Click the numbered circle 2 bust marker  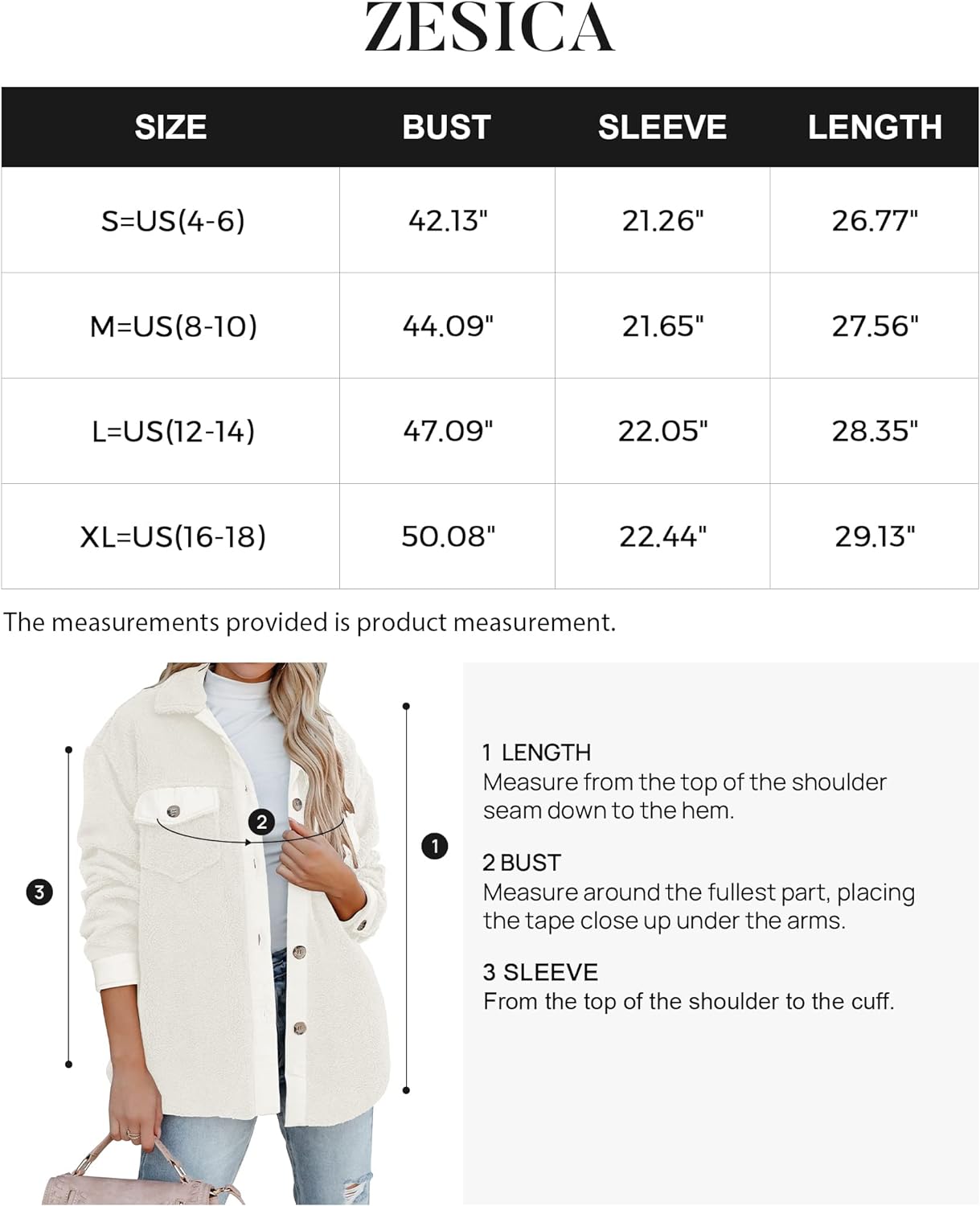coord(261,822)
